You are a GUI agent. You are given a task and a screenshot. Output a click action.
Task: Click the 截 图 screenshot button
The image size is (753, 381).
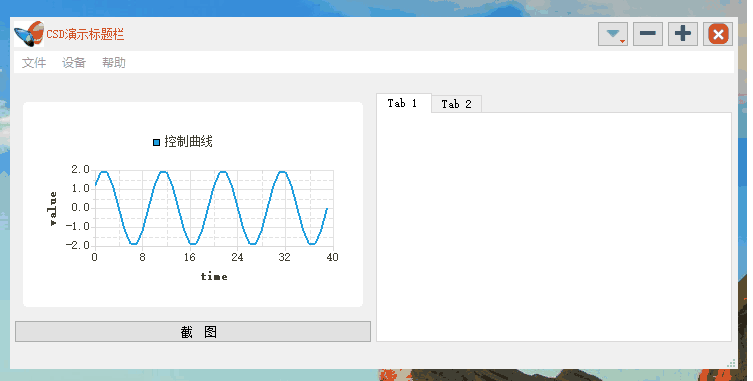(193, 332)
